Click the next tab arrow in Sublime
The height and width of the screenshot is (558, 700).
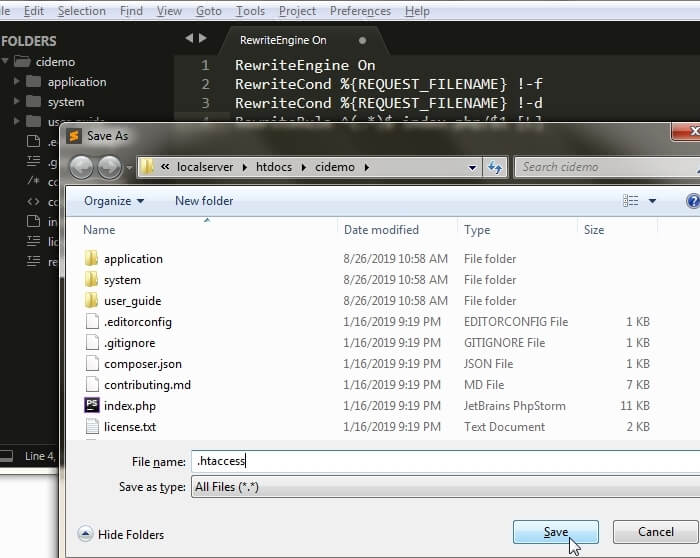[203, 38]
